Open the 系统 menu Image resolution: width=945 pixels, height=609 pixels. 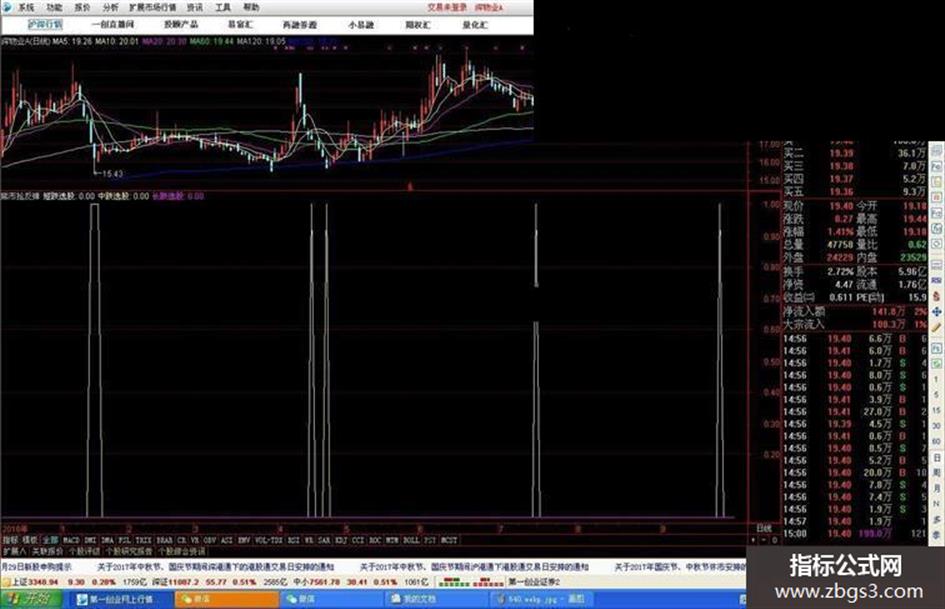tap(25, 7)
